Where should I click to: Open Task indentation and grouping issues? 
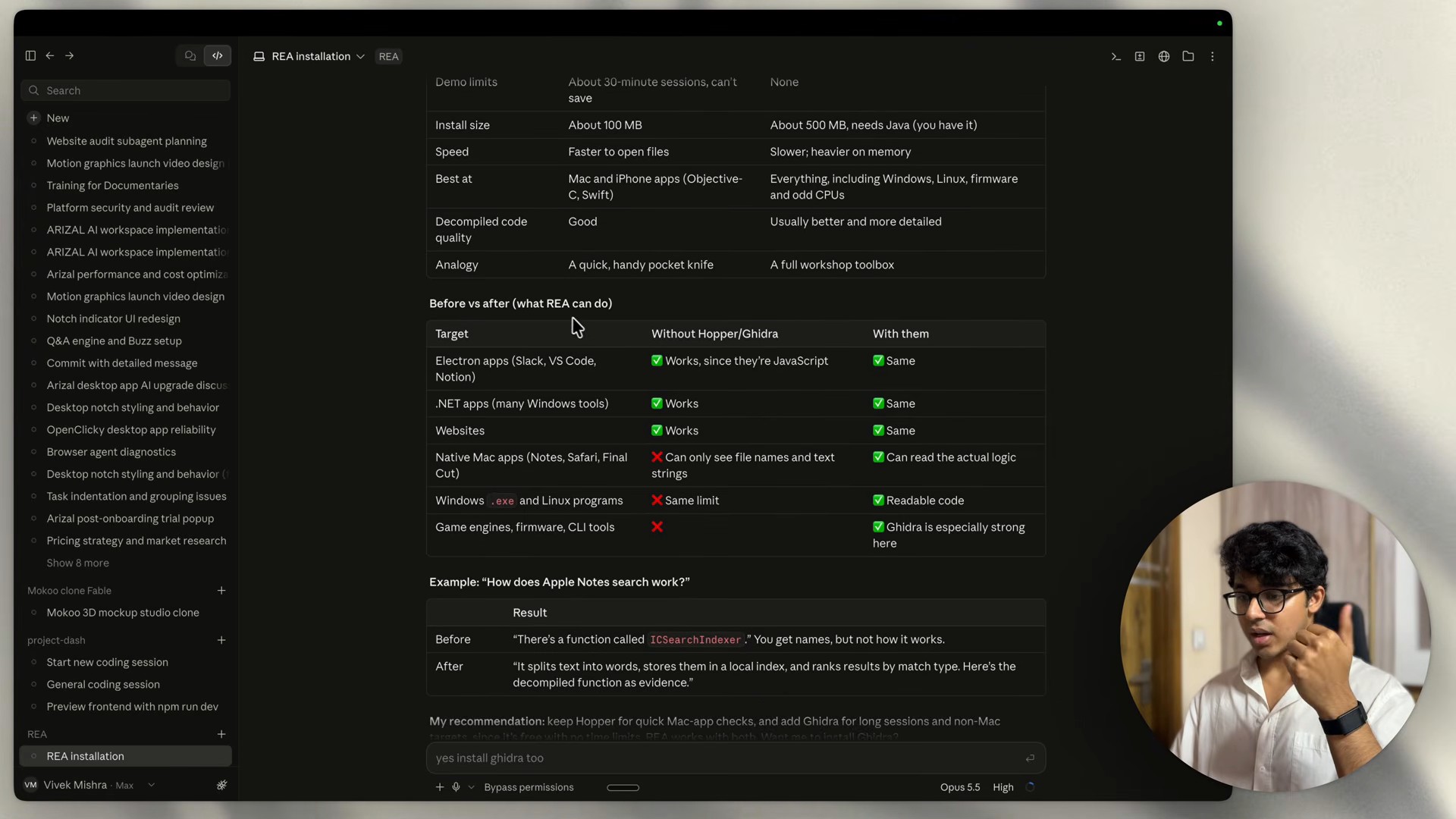[136, 496]
